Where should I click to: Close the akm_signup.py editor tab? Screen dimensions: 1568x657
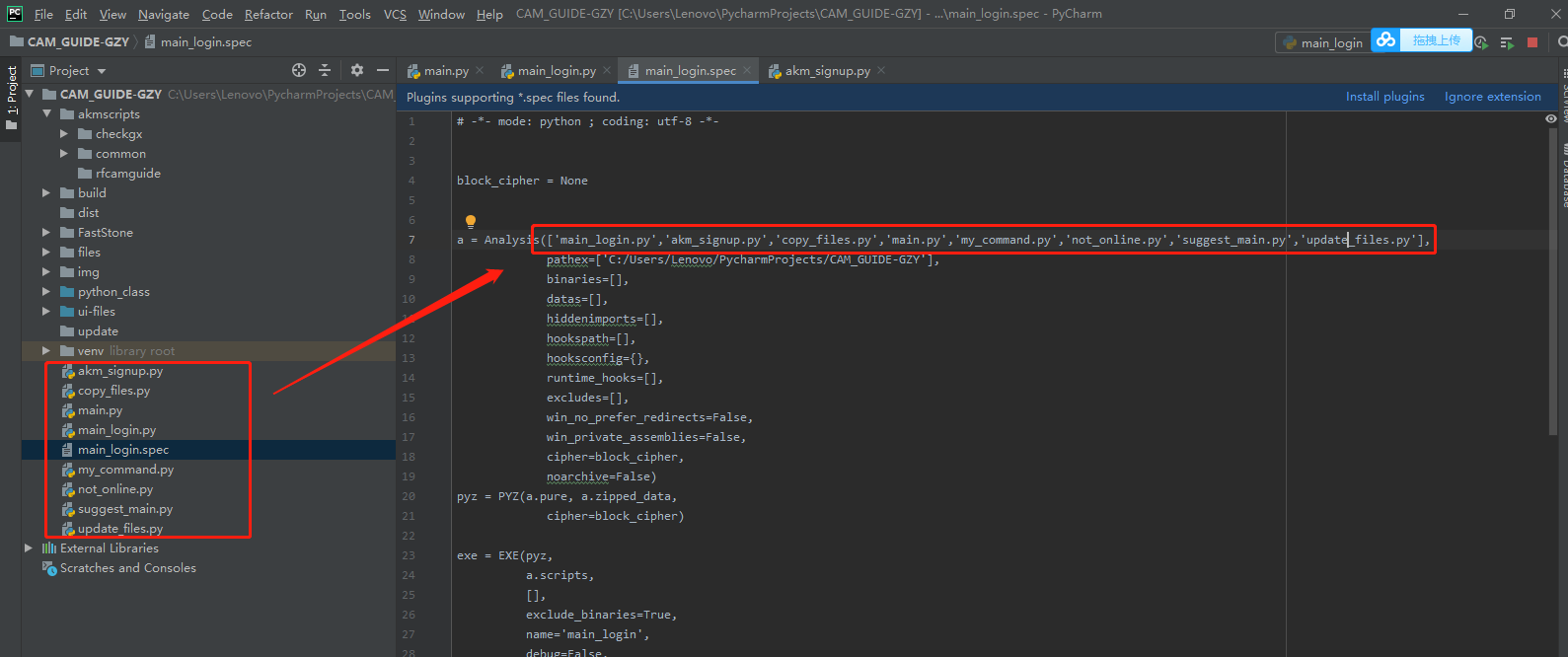click(881, 70)
